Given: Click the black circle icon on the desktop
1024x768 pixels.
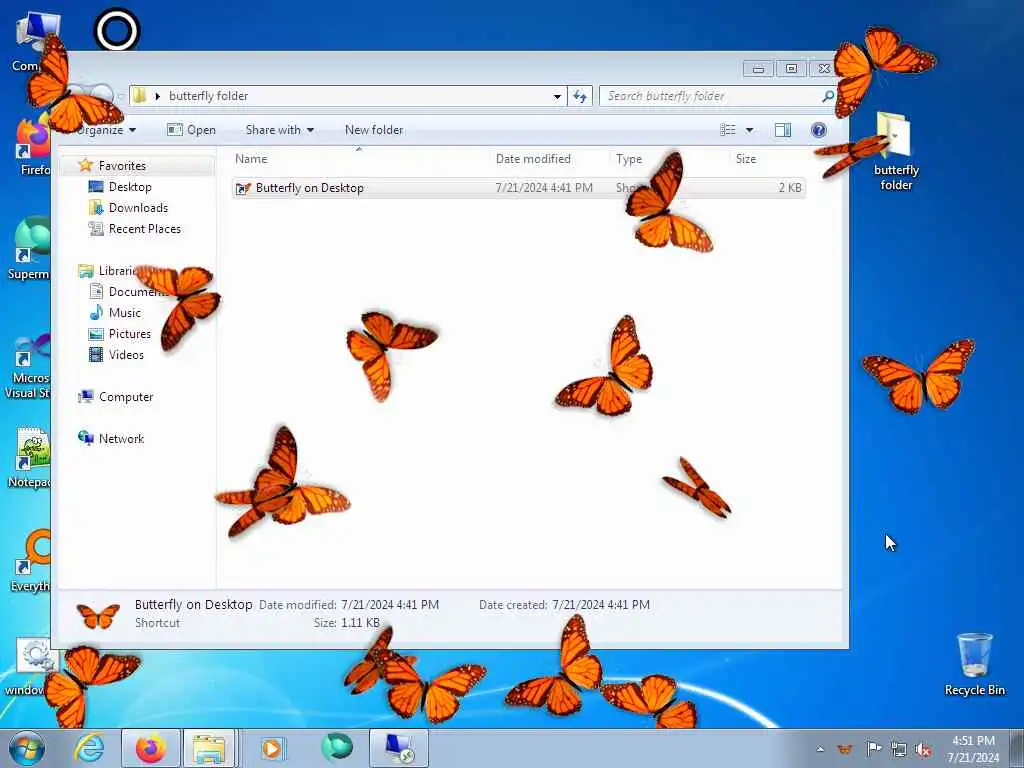Looking at the screenshot, I should pyautogui.click(x=117, y=30).
